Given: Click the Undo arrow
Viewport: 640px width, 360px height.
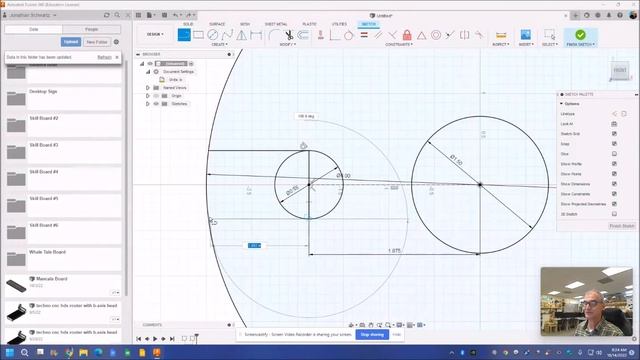Looking at the screenshot, I should (176, 15).
